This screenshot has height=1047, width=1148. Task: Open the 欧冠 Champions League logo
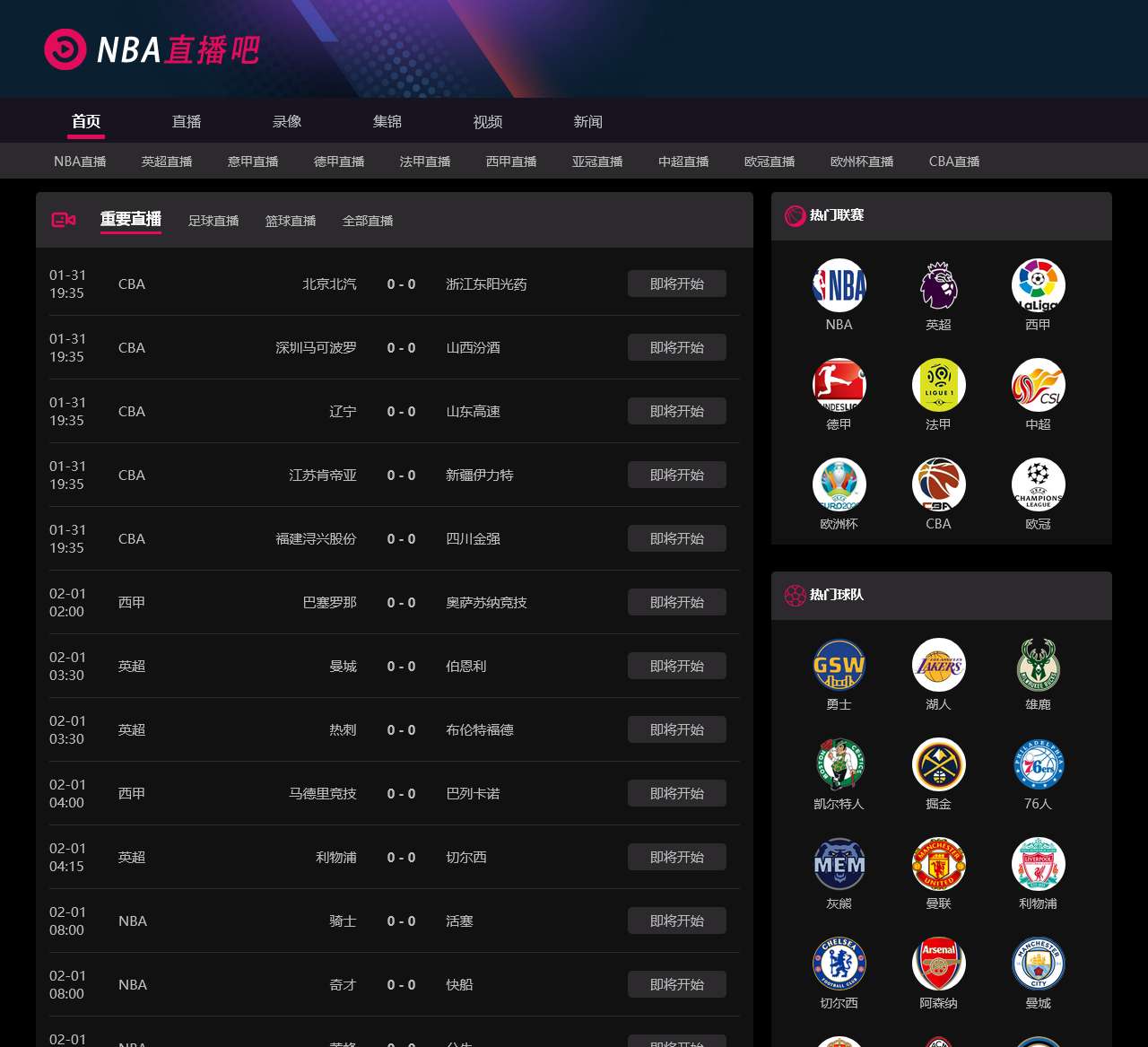(1038, 484)
